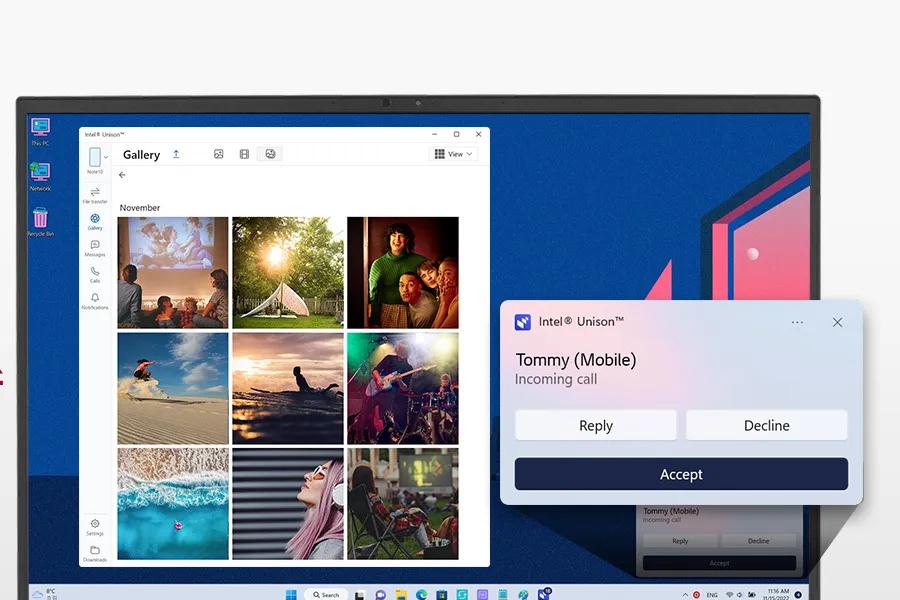Click the upload icon next to Gallery
Viewport: 900px width, 600px height.
point(177,154)
